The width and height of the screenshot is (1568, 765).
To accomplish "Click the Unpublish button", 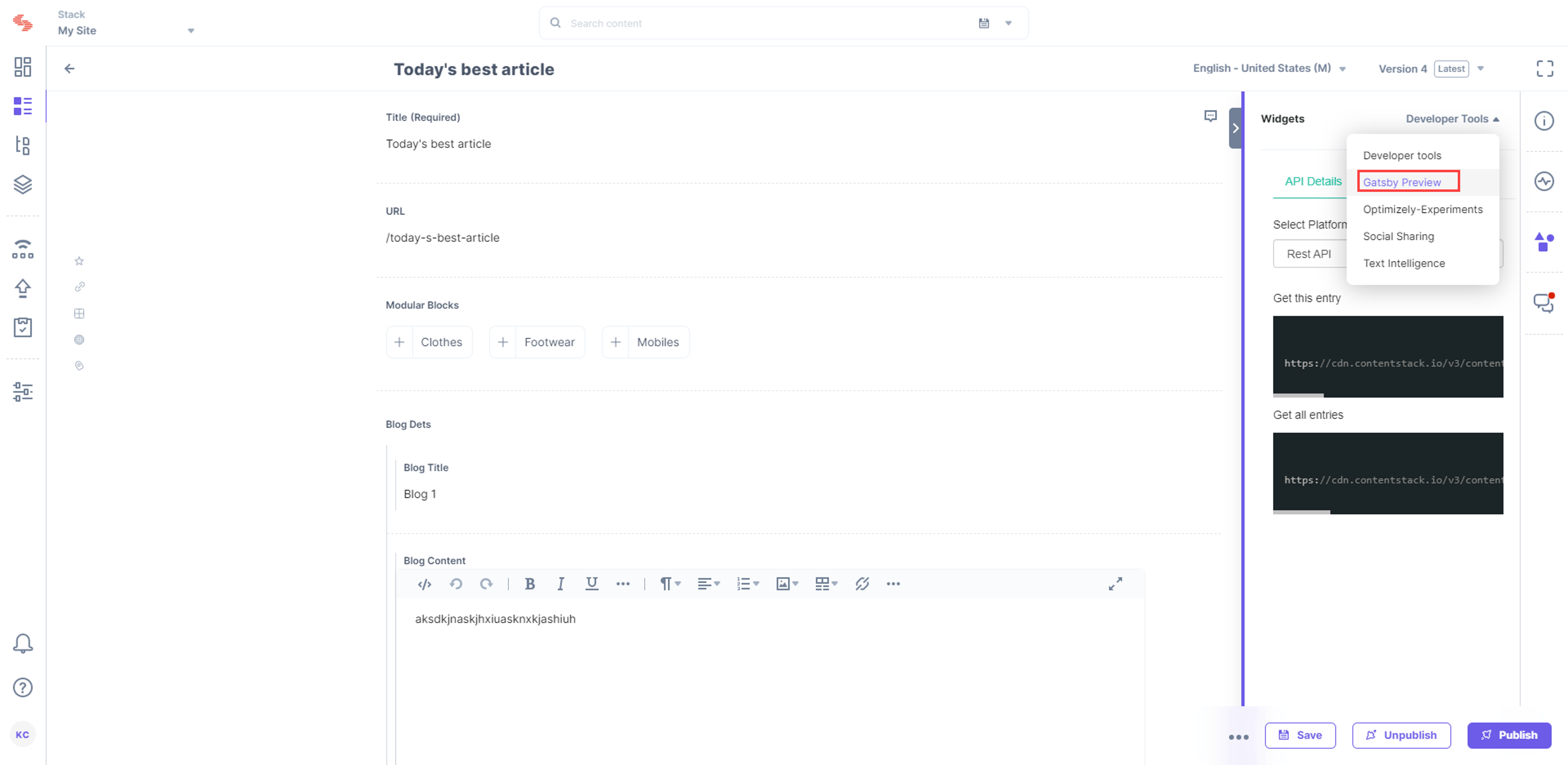I will [x=1401, y=735].
